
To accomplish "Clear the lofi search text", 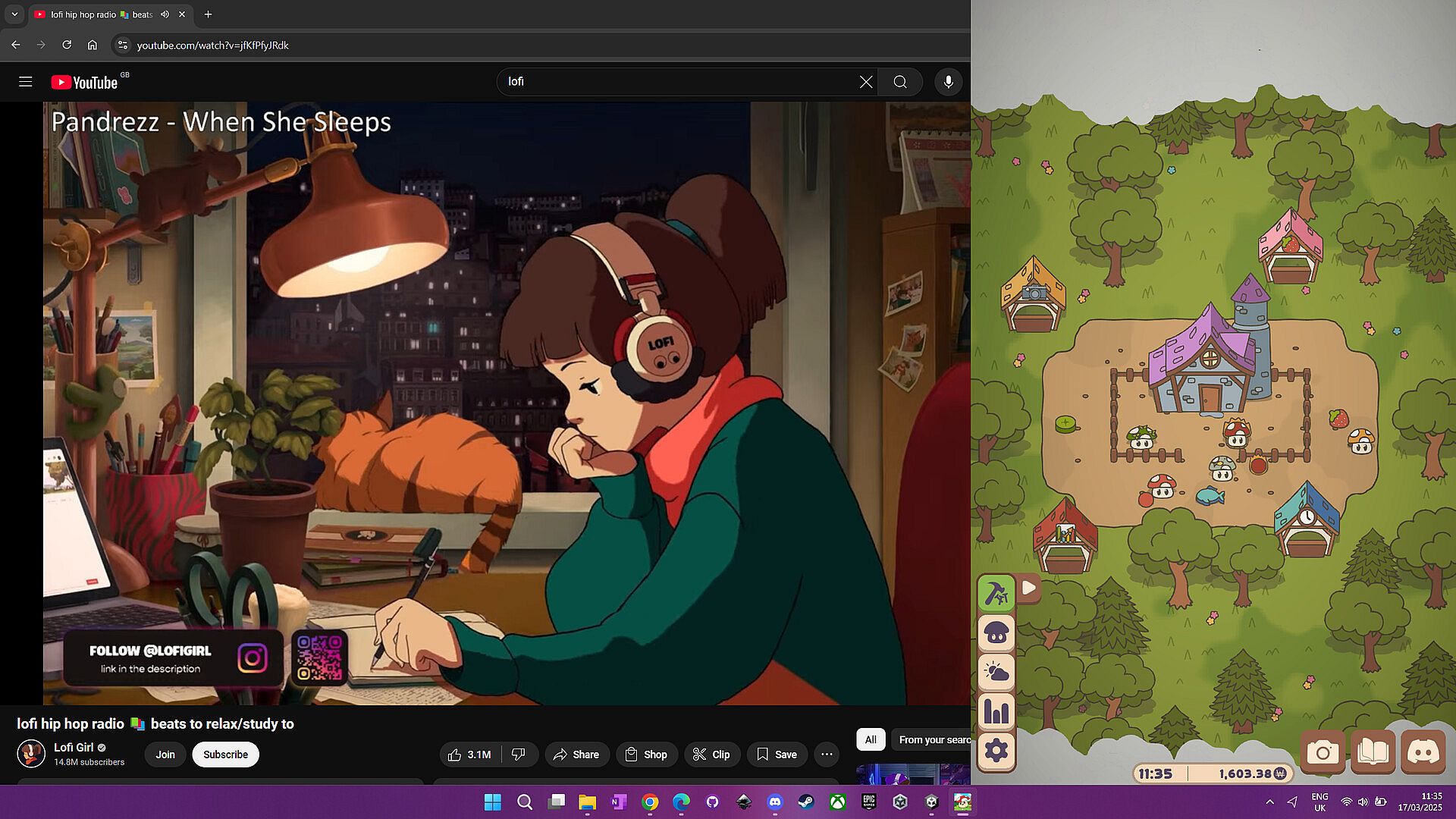I will (x=865, y=82).
